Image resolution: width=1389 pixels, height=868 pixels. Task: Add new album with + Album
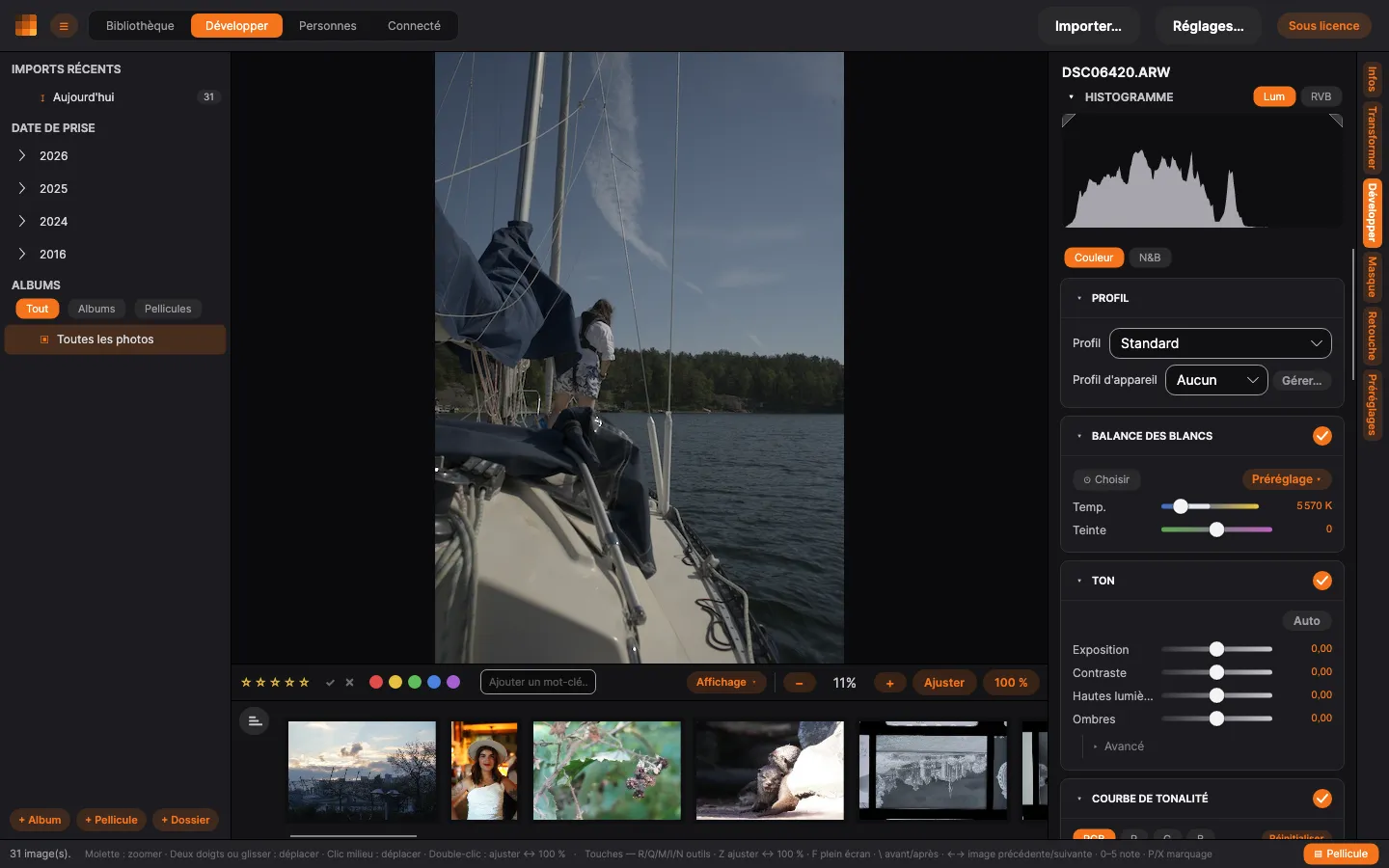pos(40,820)
